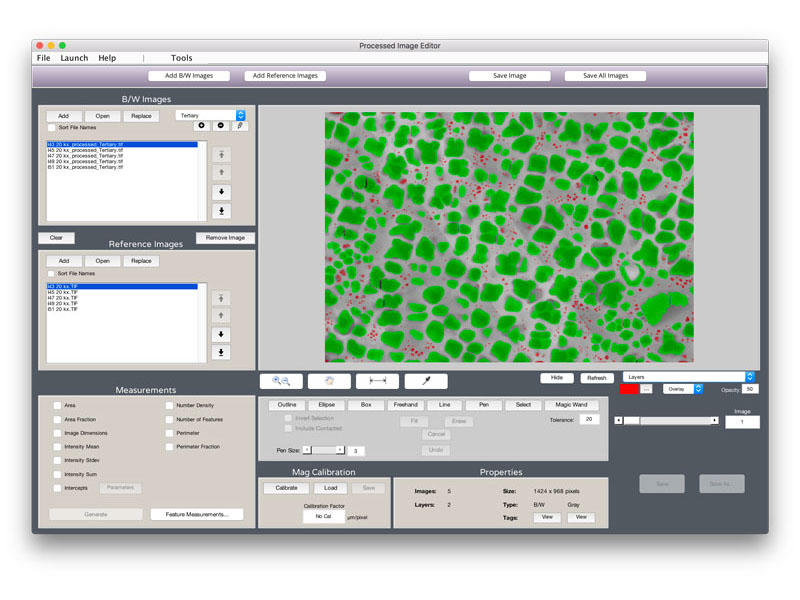Pick the eyedropper color sampler tool
Image resolution: width=800 pixels, height=600 pixels.
[x=426, y=381]
